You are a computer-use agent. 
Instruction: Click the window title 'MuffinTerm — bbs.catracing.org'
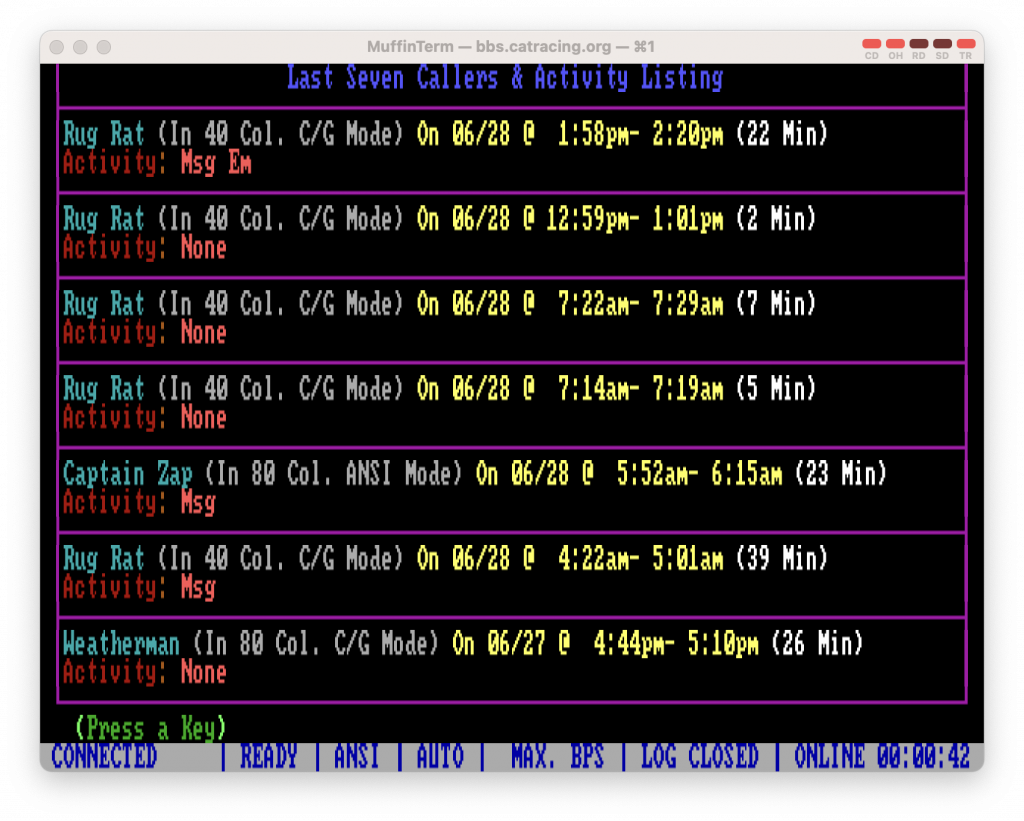(x=511, y=46)
